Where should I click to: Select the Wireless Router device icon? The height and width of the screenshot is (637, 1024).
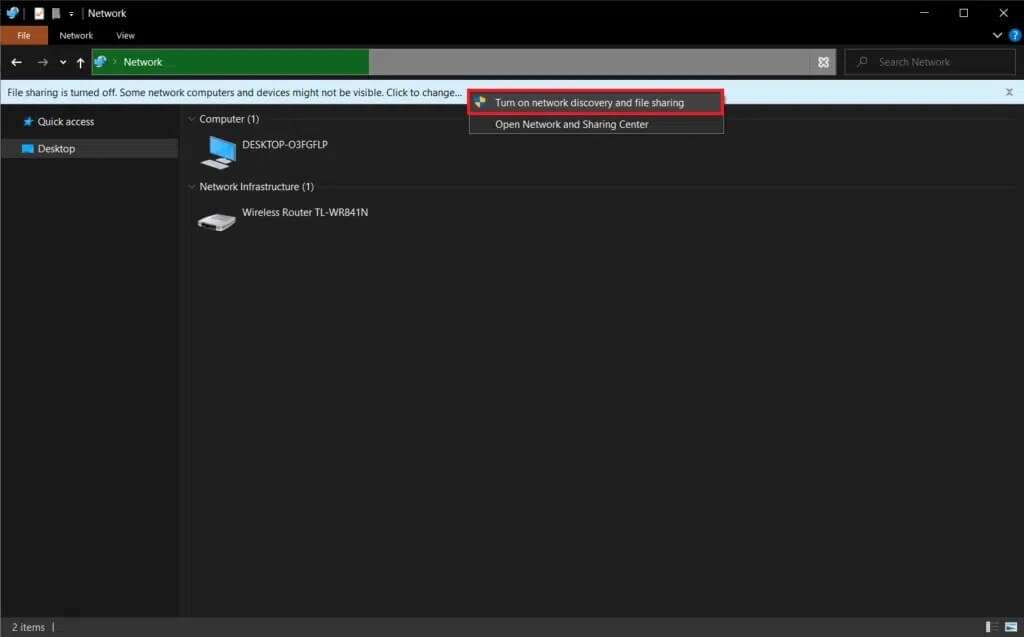(217, 221)
